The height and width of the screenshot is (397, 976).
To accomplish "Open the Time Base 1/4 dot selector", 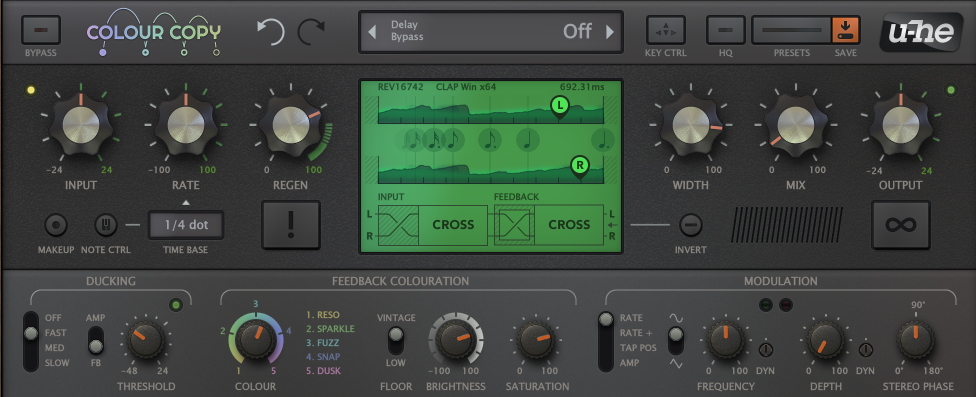I will pos(186,225).
